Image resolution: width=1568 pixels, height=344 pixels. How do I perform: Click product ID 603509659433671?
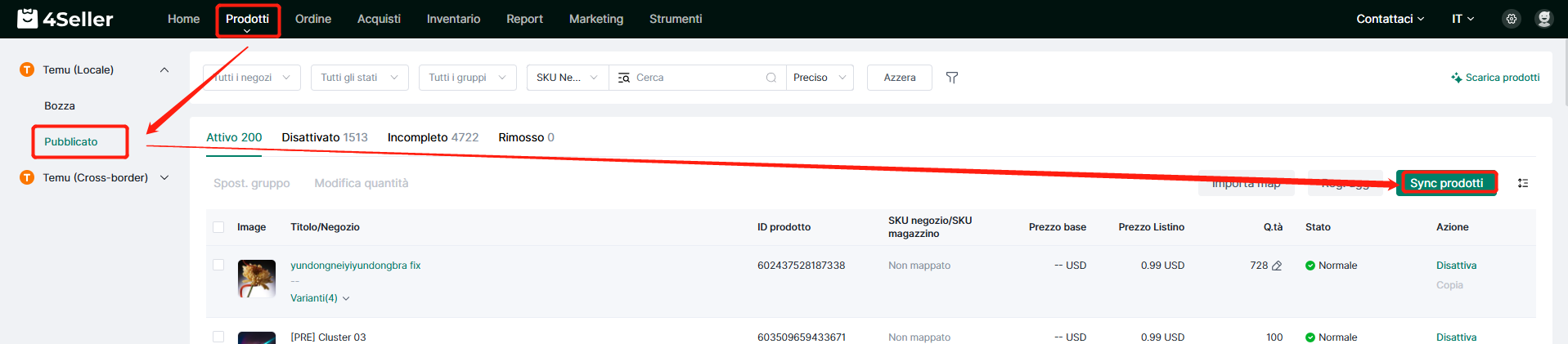point(802,337)
